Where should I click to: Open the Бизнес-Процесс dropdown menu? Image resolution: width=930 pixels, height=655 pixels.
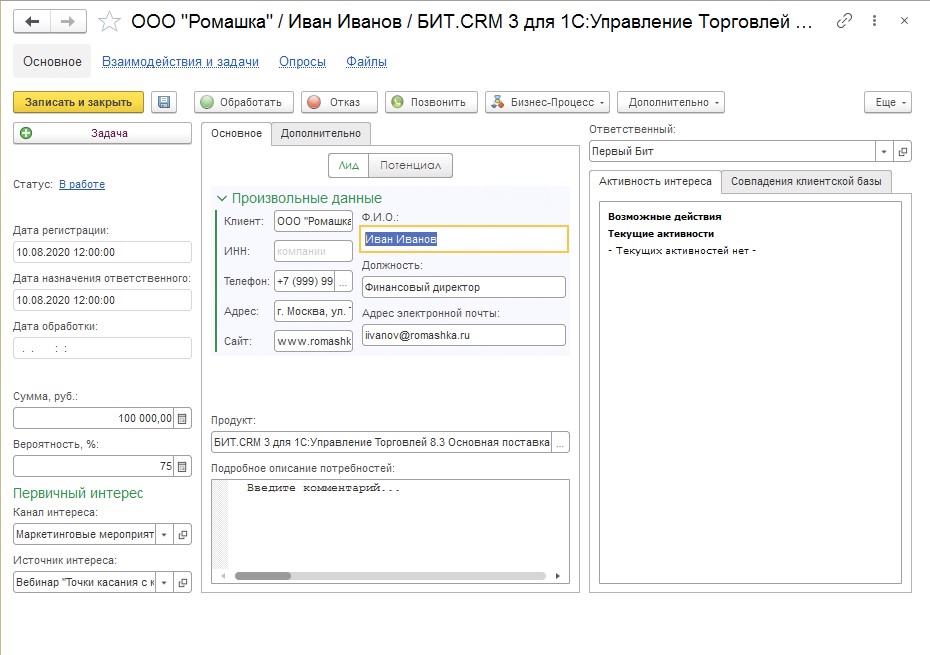click(547, 102)
